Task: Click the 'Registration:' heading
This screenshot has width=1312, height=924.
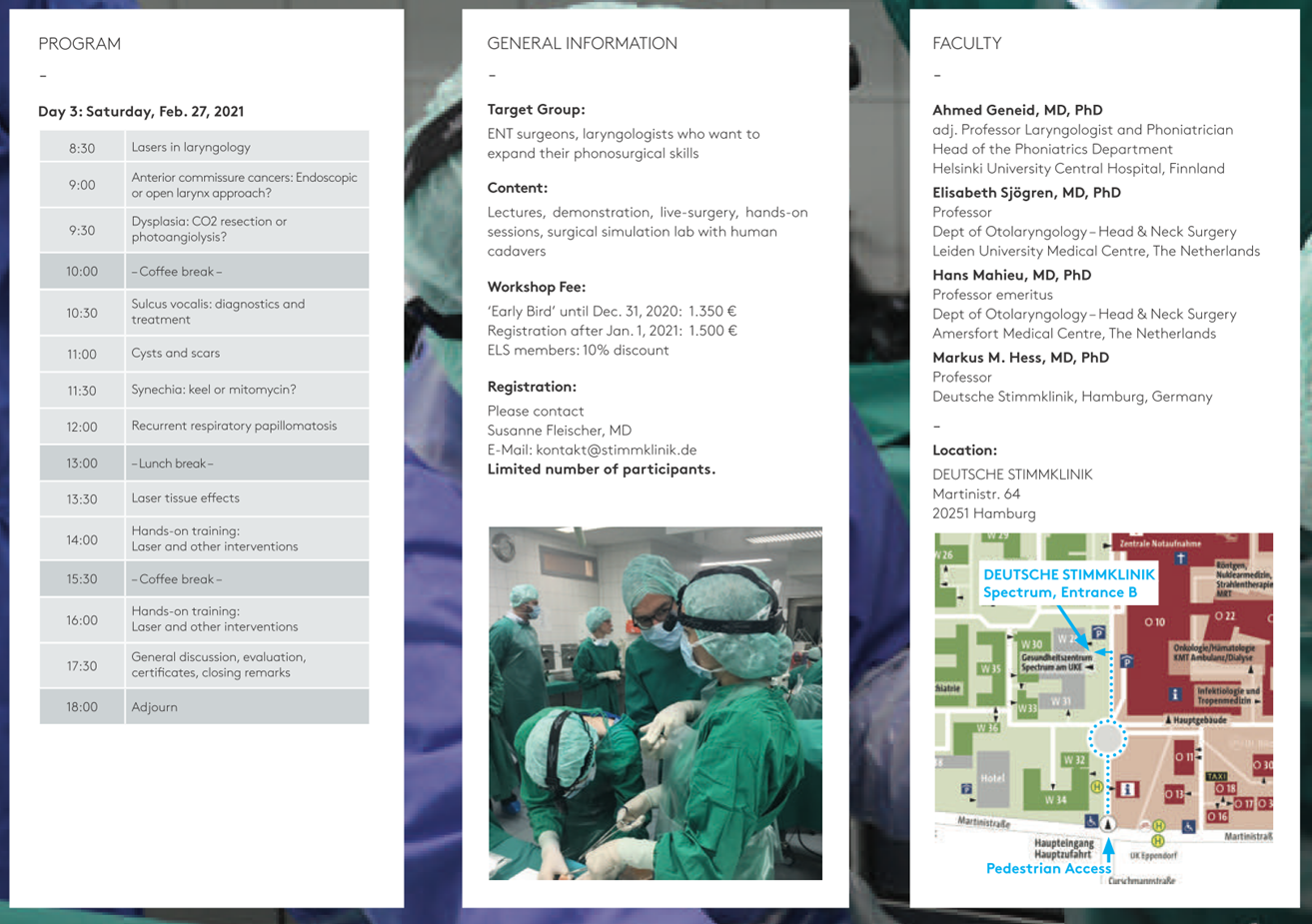Action: (532, 387)
